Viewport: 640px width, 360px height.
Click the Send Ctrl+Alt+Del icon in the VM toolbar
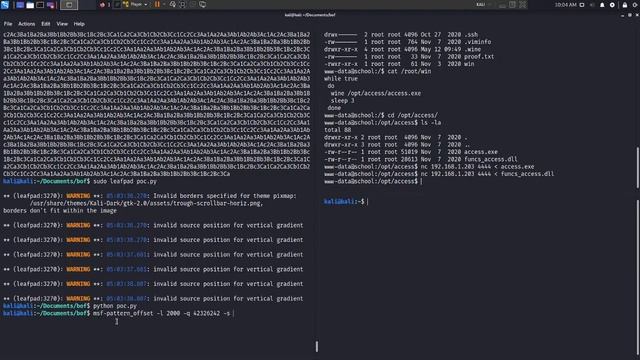pyautogui.click(x=173, y=4)
